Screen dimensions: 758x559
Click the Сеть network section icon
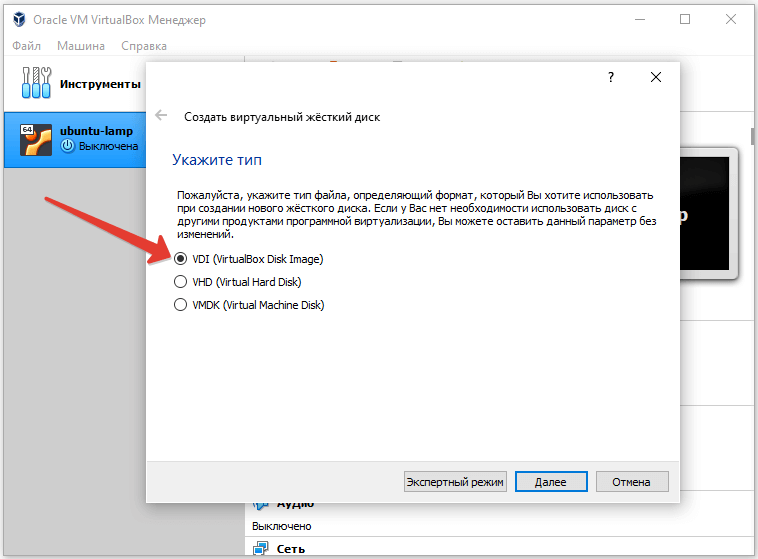261,548
